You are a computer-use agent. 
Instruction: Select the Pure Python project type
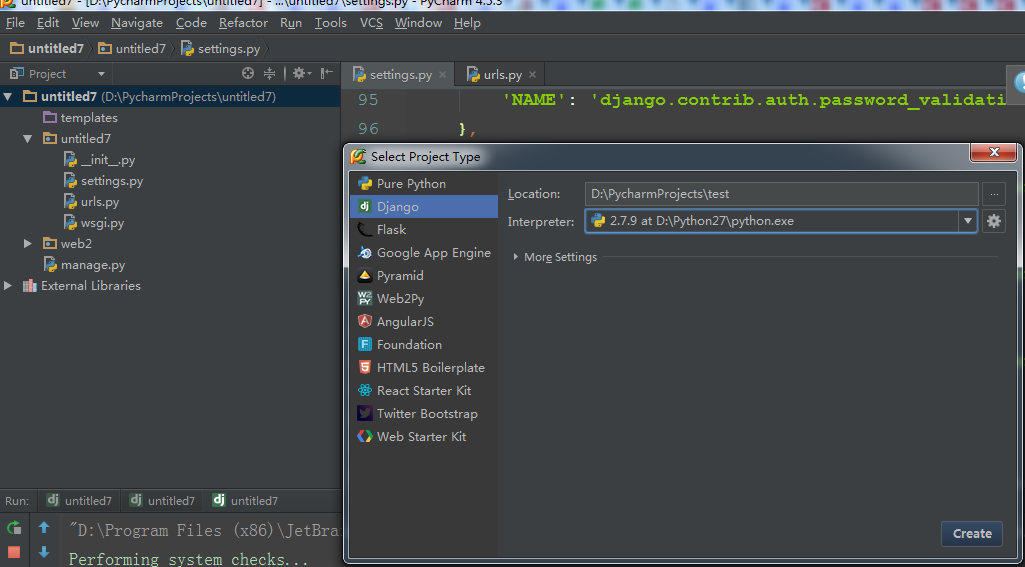click(x=424, y=184)
